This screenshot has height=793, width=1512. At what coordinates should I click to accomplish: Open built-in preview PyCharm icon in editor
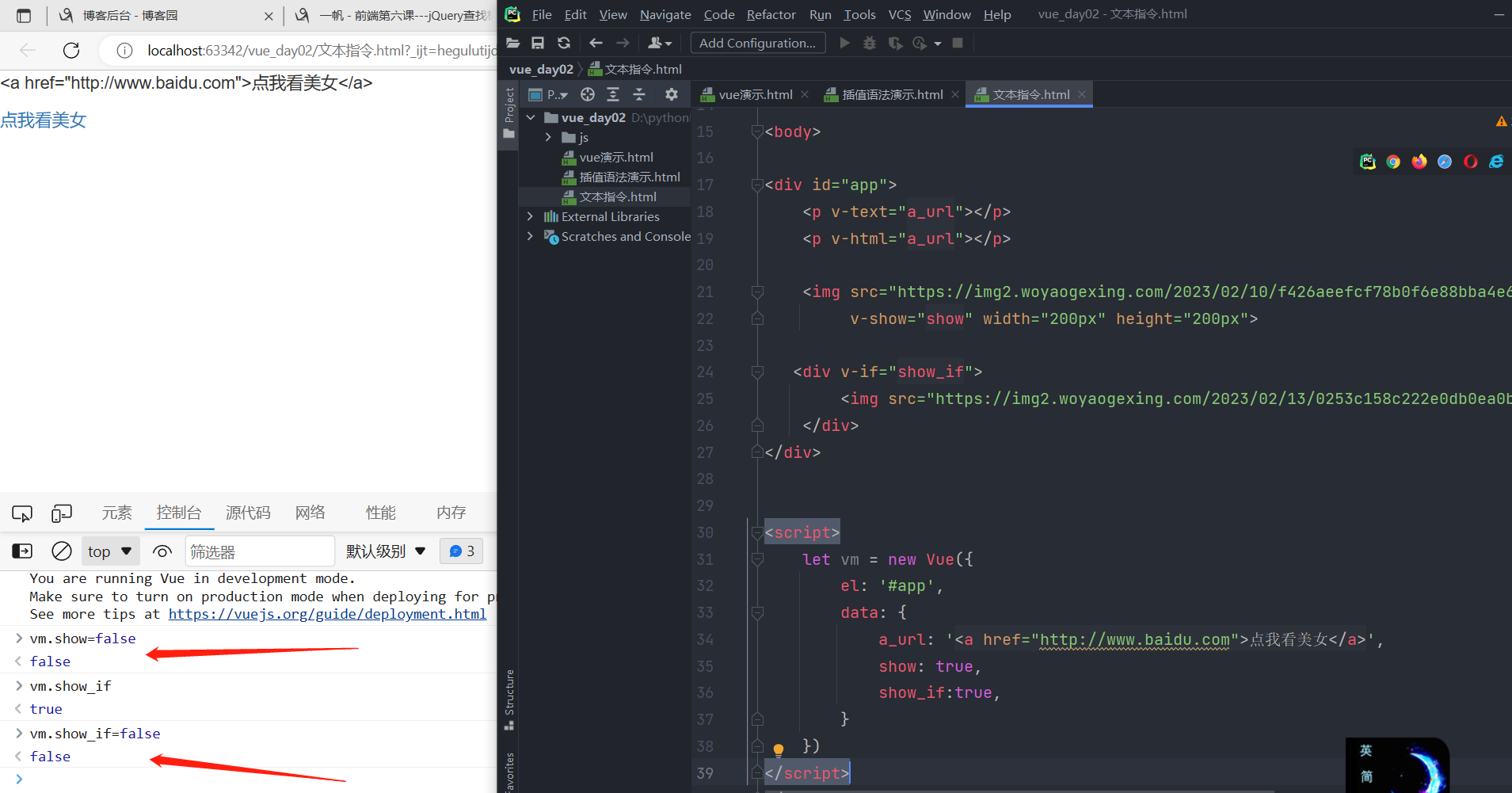[1368, 162]
